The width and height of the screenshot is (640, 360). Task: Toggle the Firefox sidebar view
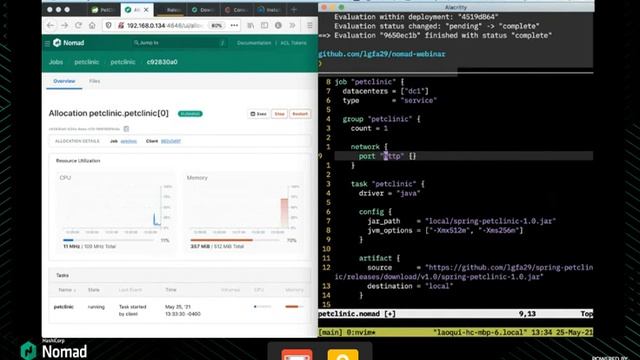click(264, 25)
